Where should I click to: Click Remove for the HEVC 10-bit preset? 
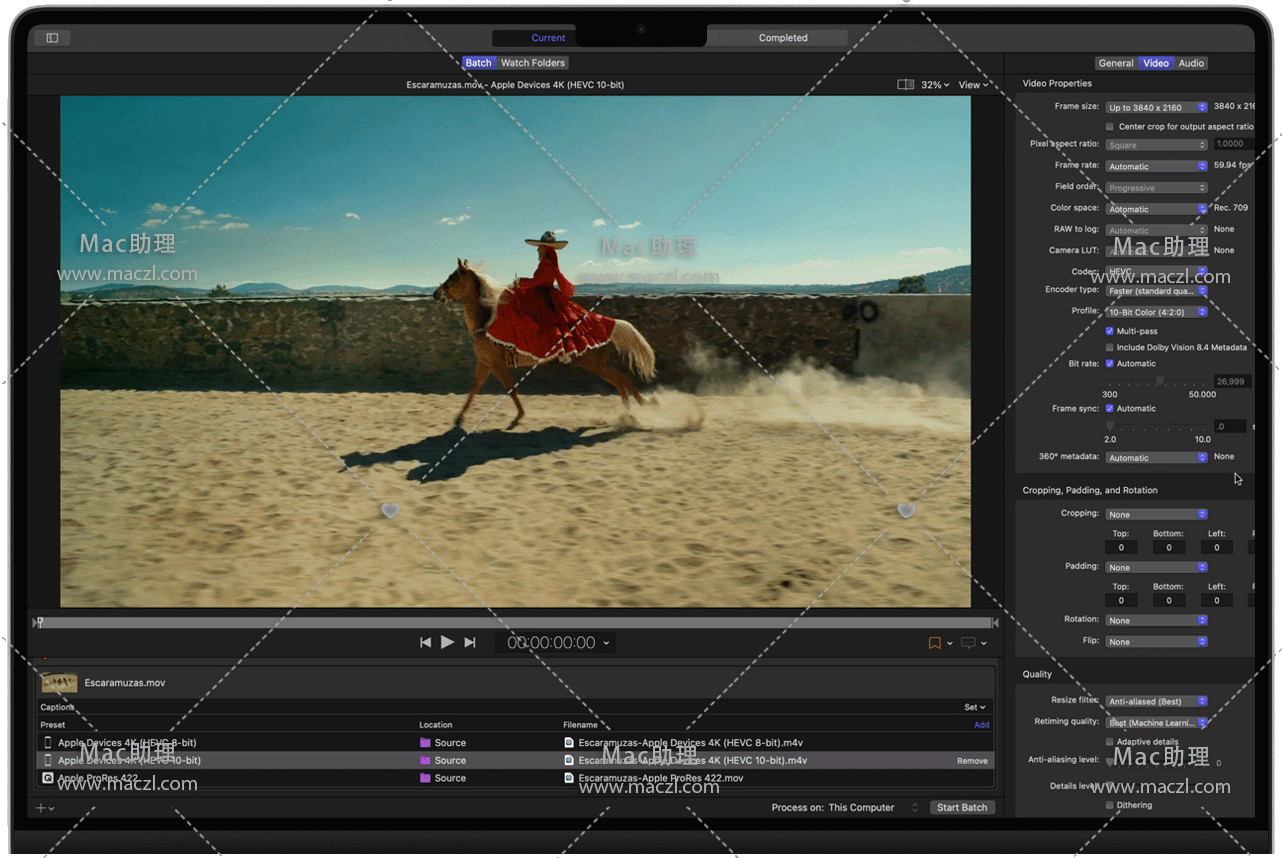click(x=971, y=761)
